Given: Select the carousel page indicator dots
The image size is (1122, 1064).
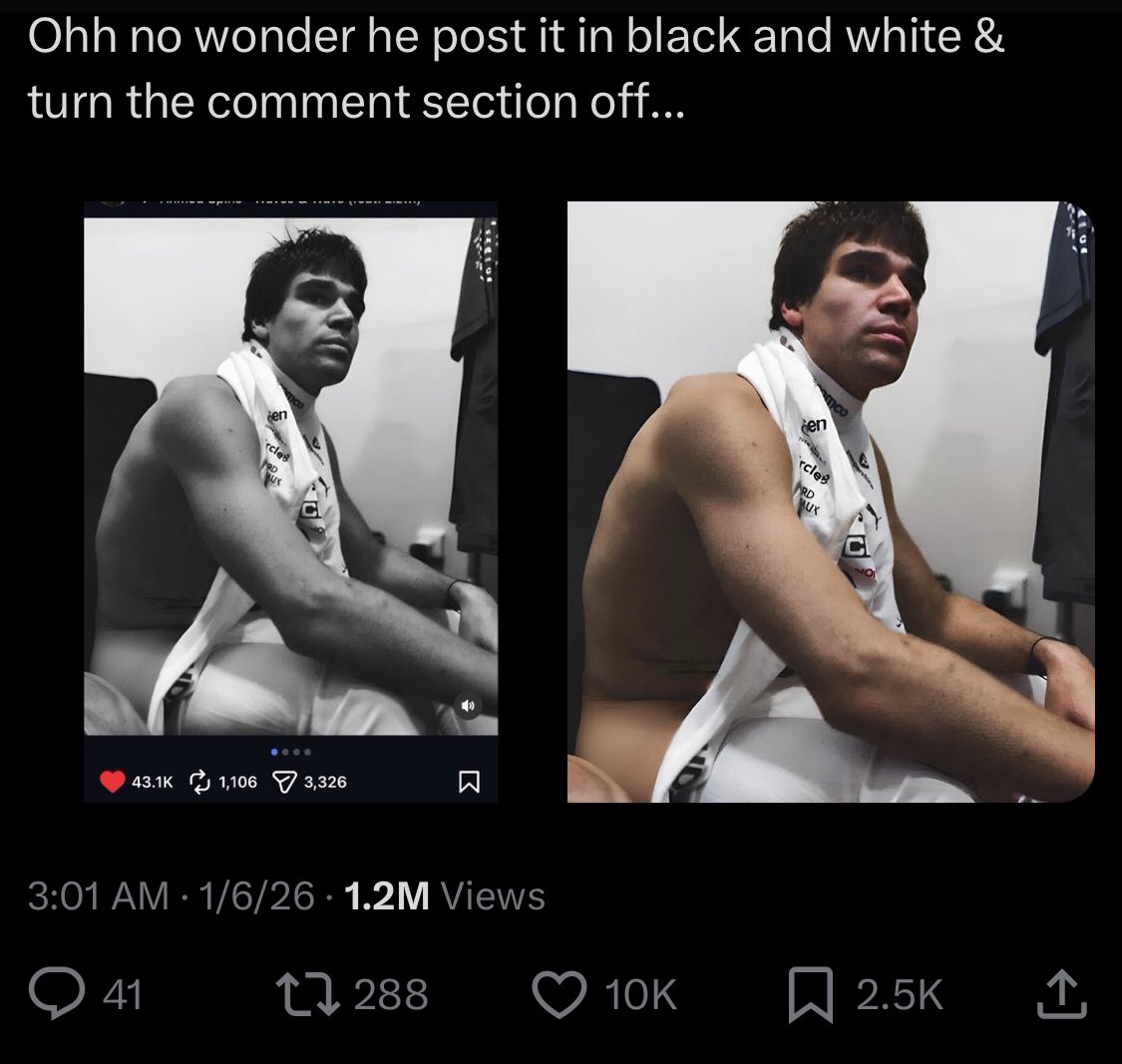Looking at the screenshot, I should tap(290, 752).
